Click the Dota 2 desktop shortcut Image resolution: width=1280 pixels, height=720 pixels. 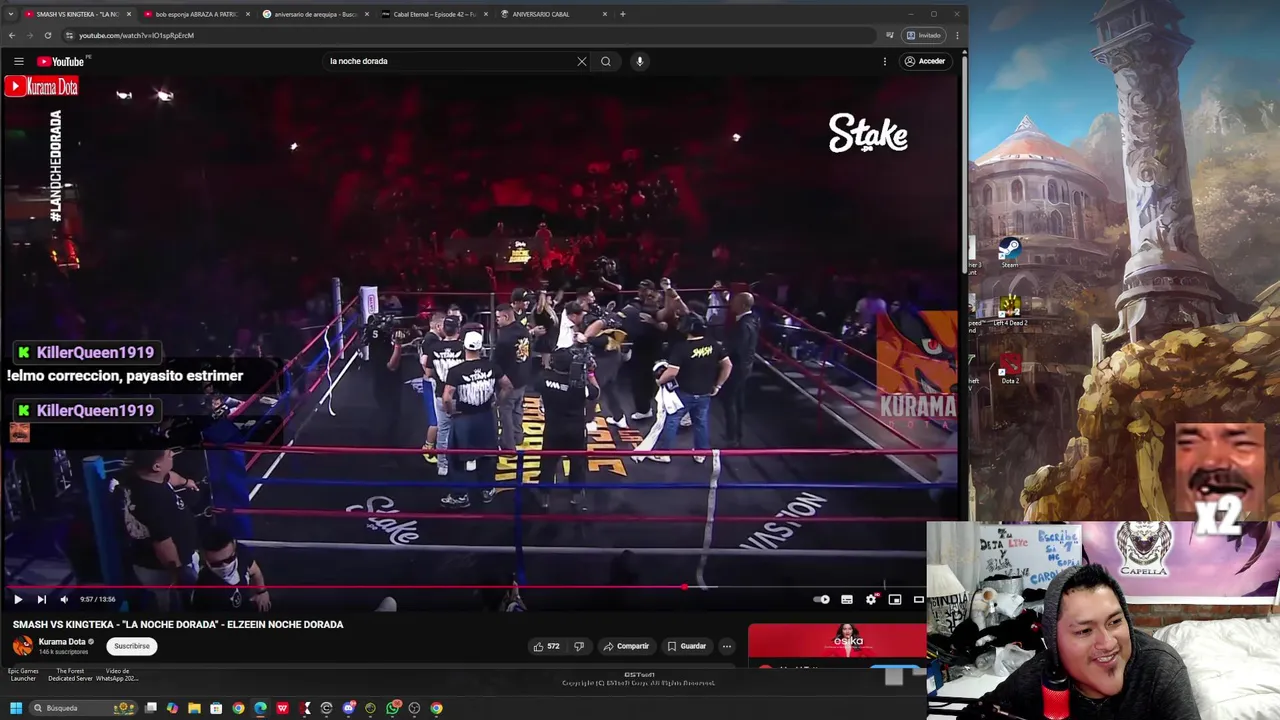1010,368
